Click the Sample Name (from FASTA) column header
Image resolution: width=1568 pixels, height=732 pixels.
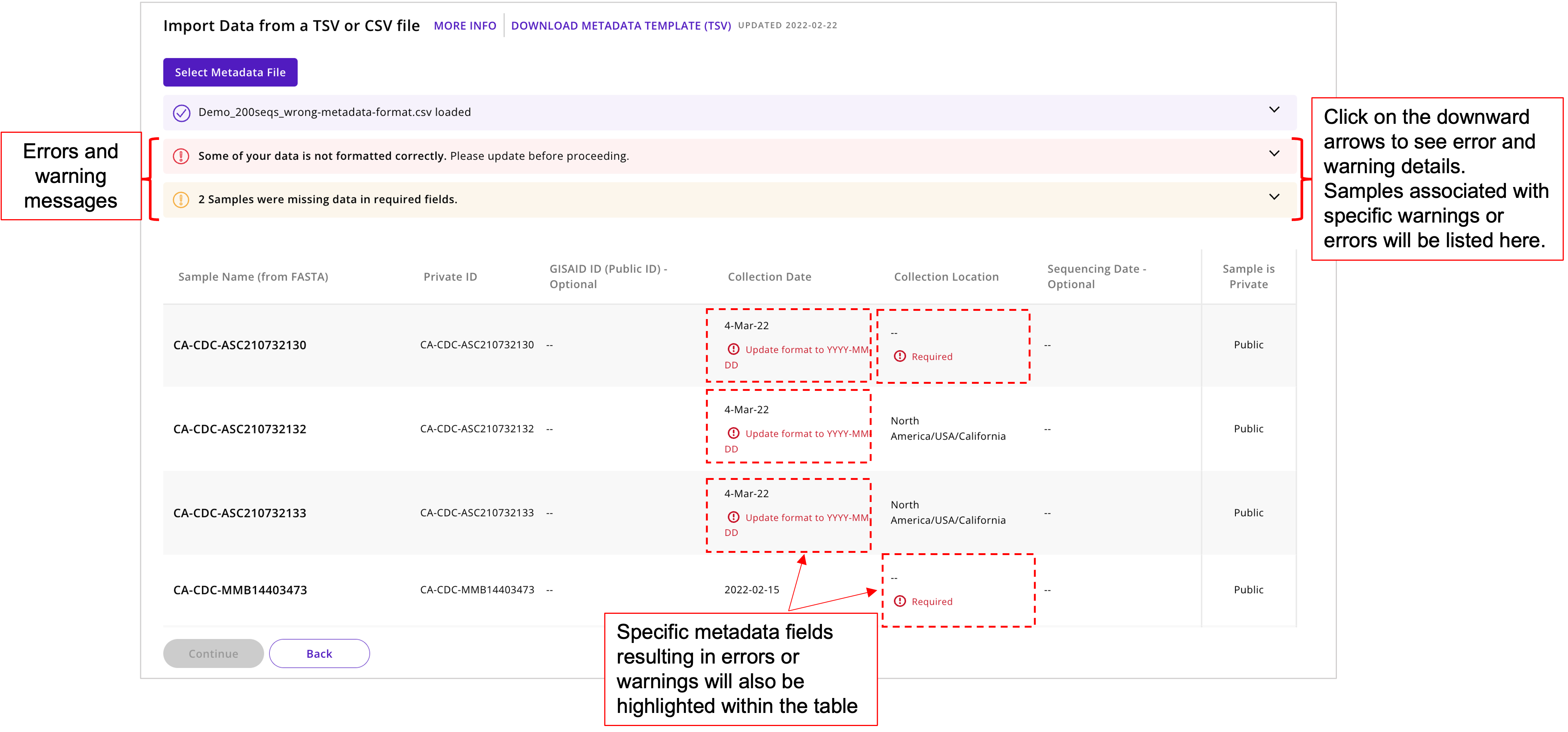tap(253, 276)
